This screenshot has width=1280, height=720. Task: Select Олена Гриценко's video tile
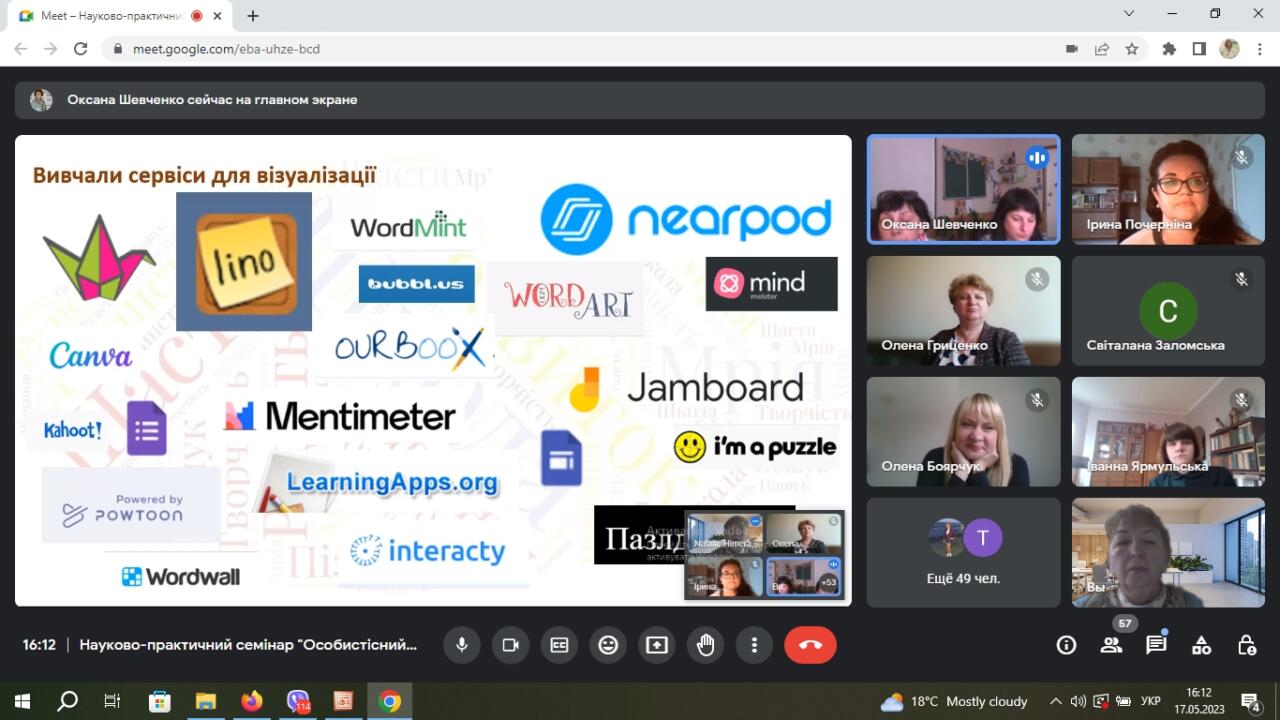point(963,311)
